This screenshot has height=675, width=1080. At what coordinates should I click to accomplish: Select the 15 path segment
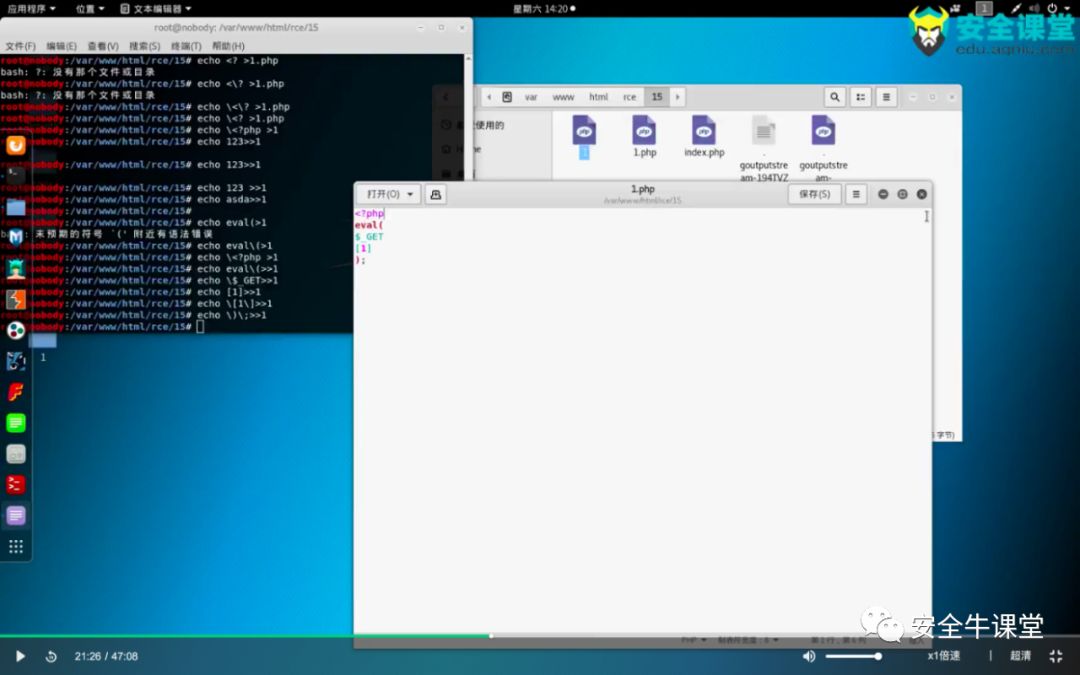click(x=657, y=97)
